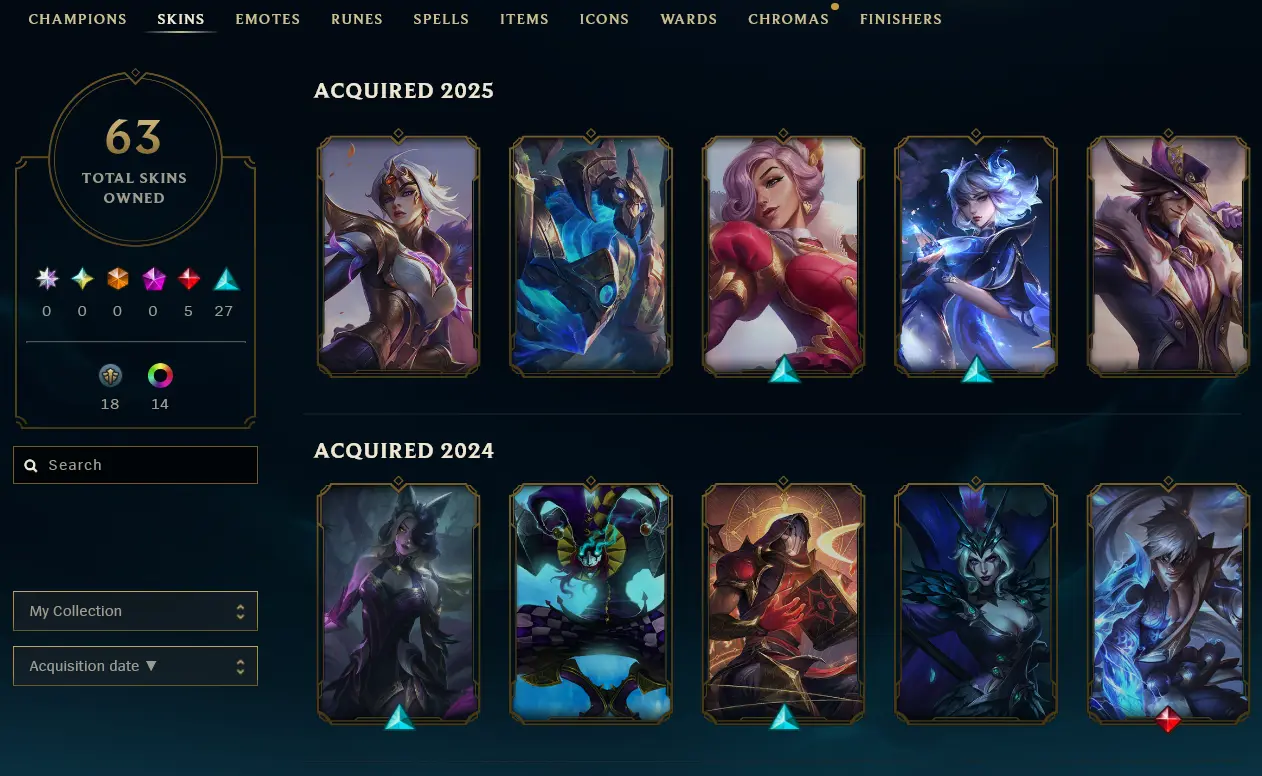
Task: Open the My Collection dropdown
Action: pos(135,611)
